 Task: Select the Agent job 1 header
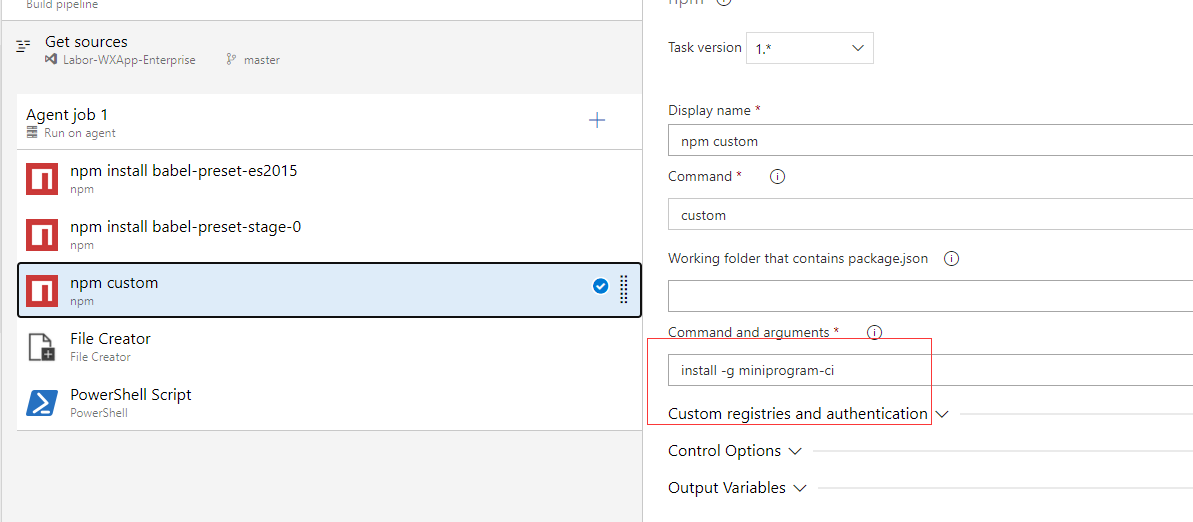(x=329, y=122)
